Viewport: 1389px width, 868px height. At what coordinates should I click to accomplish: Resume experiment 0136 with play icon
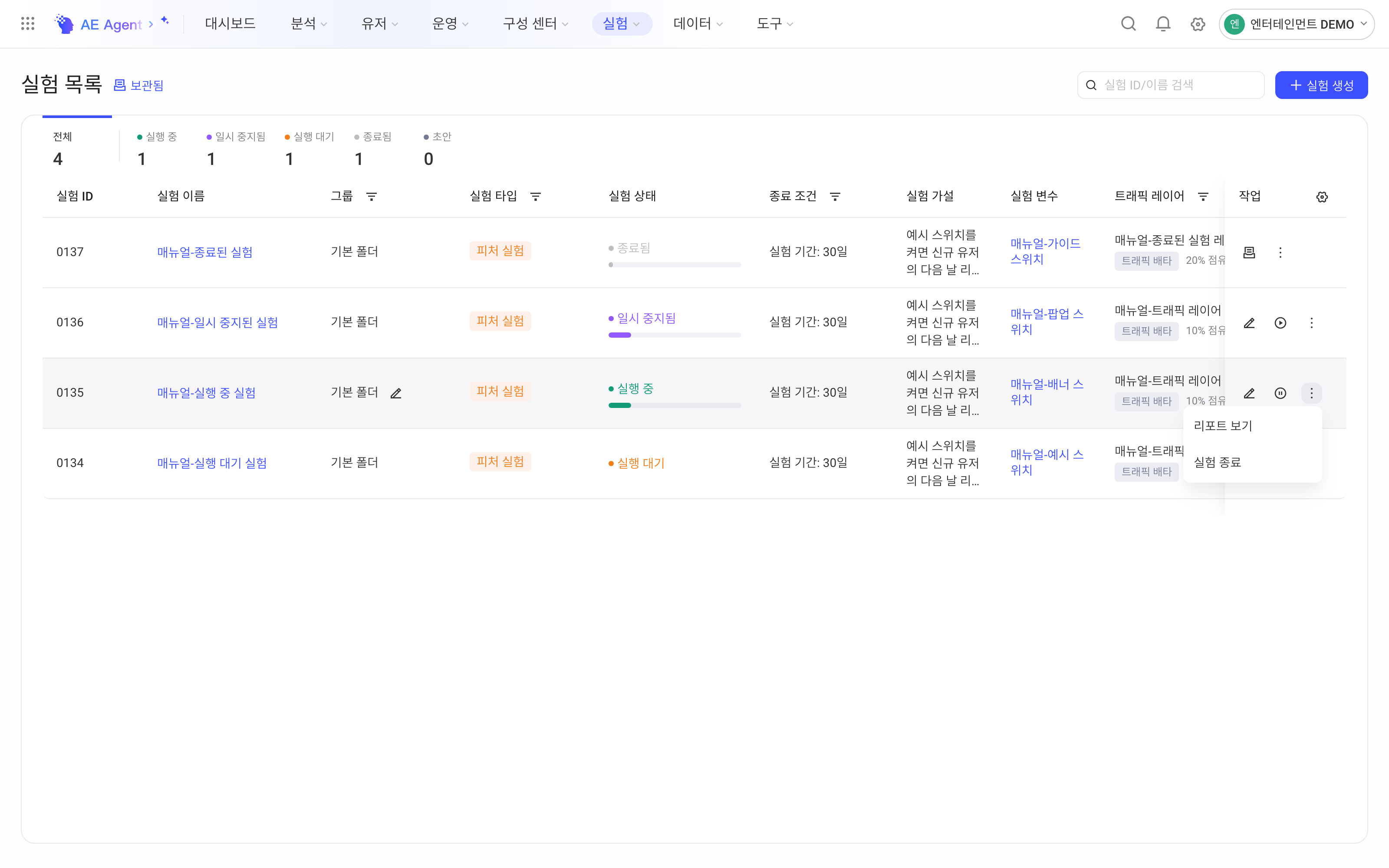click(1280, 323)
